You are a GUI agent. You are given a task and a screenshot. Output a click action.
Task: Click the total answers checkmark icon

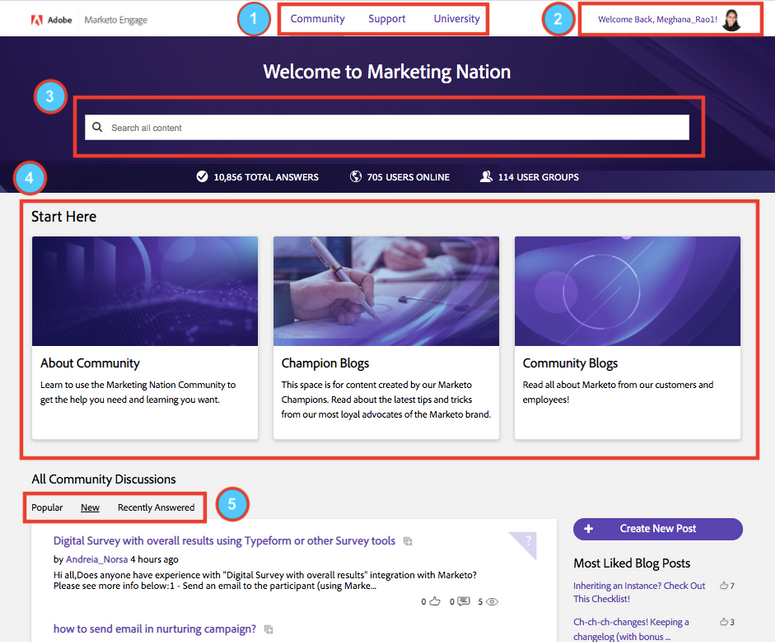[202, 177]
